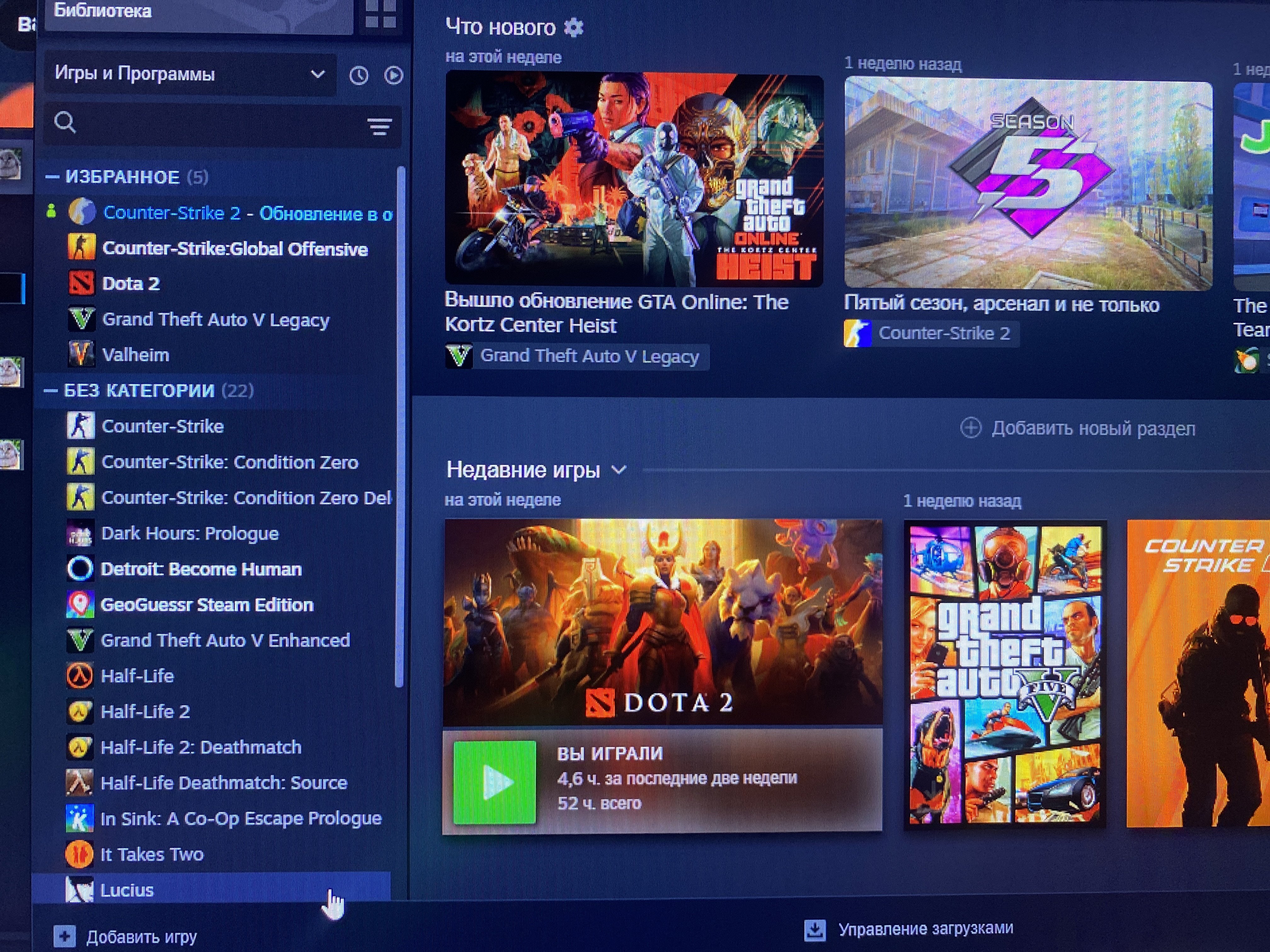Click the icon beside Half-Life 2

79,711
